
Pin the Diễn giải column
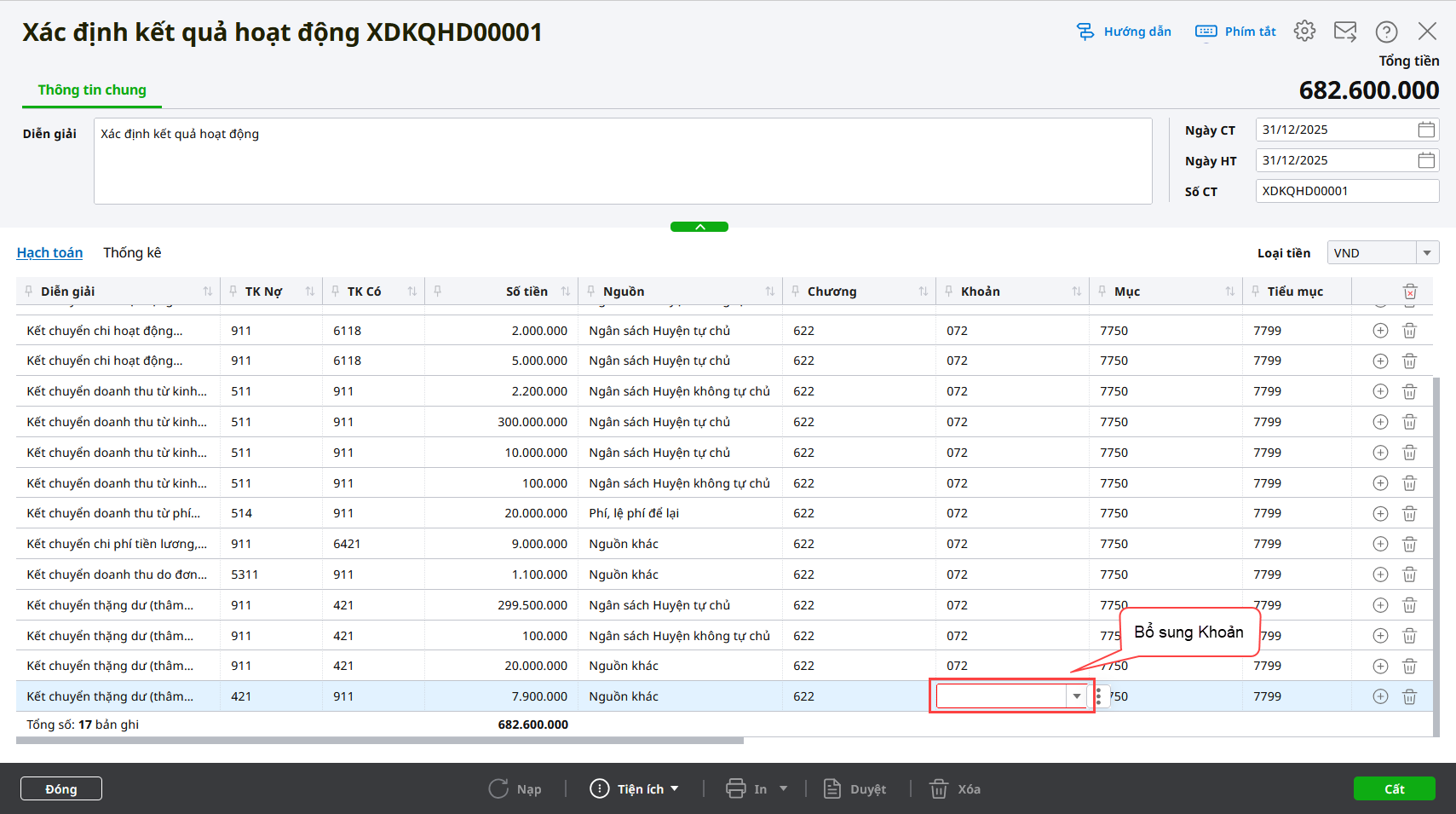coord(29,292)
